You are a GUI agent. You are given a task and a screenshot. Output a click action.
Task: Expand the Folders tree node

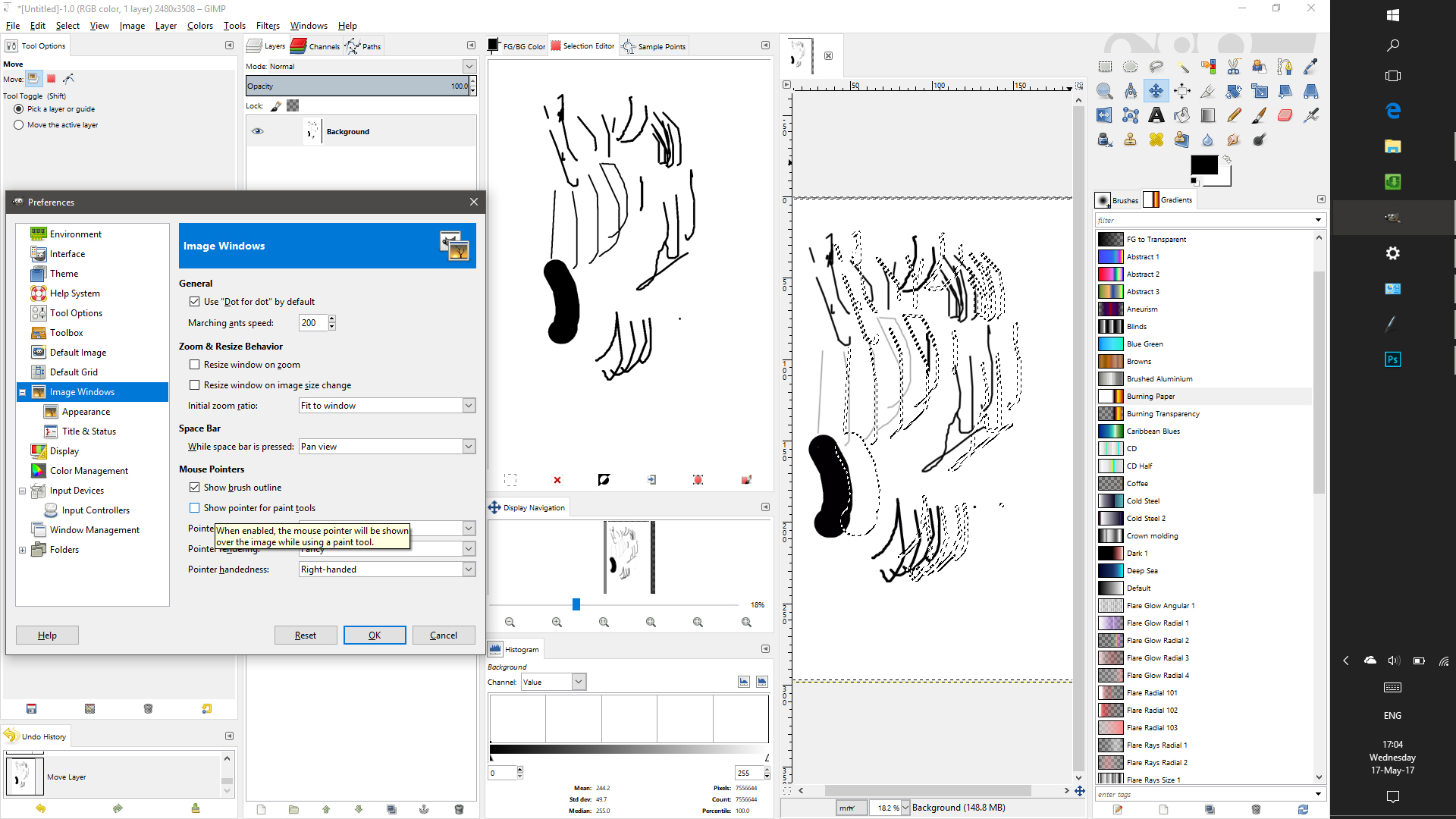click(23, 550)
